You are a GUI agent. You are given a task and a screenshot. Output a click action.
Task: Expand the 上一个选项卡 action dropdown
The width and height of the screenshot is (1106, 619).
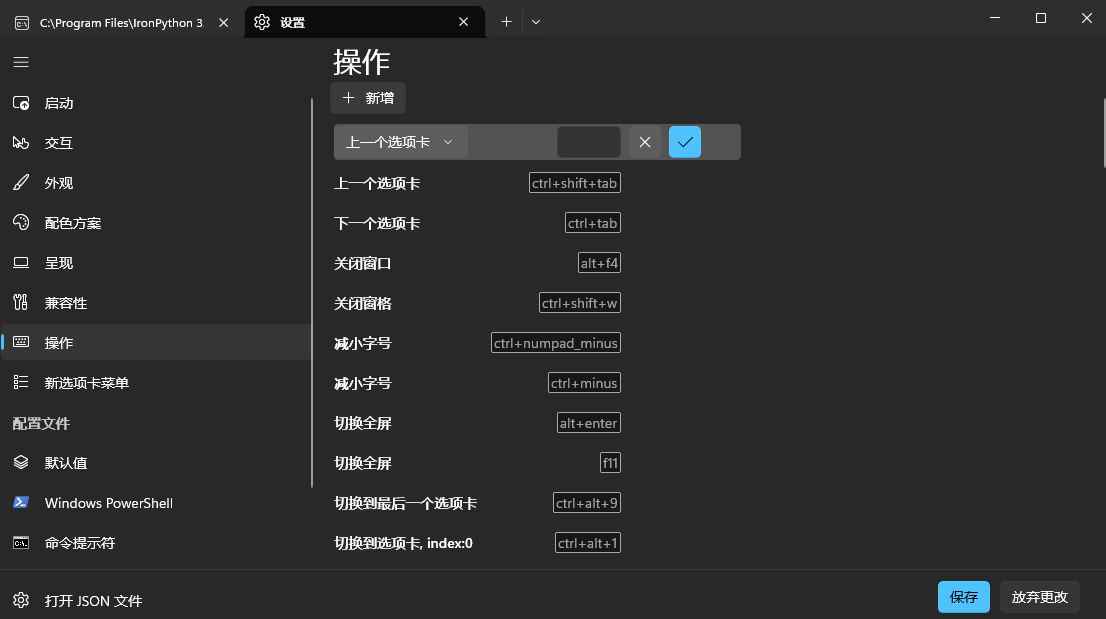tap(400, 142)
